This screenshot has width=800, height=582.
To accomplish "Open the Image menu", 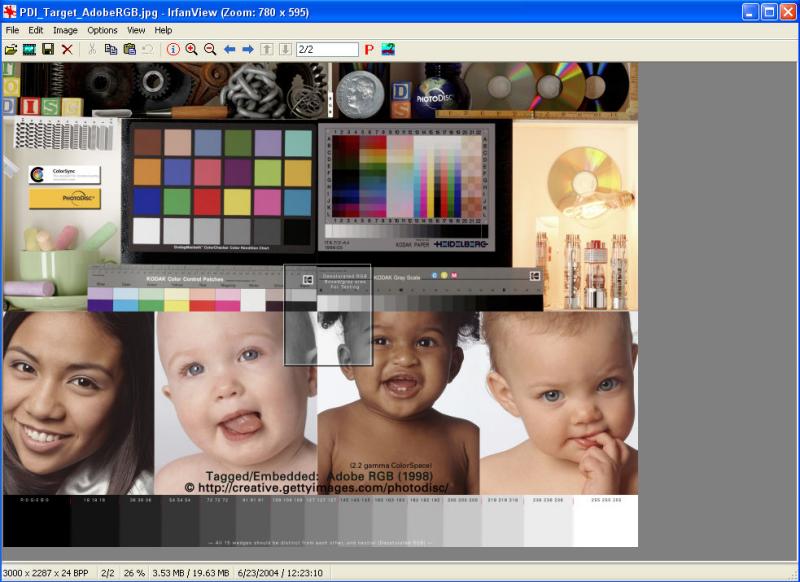I will pos(65,30).
